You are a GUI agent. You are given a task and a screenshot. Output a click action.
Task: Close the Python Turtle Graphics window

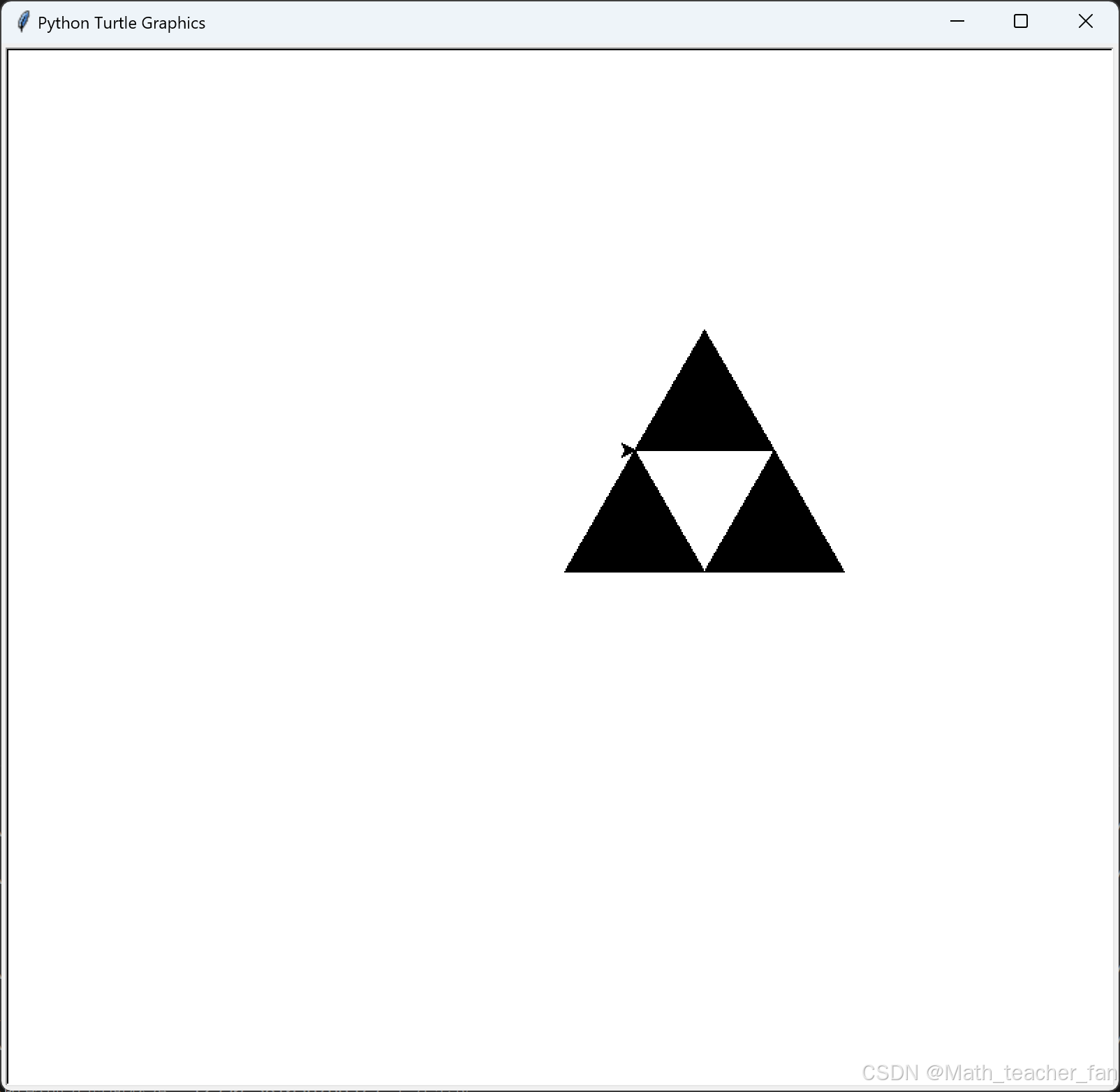(x=1086, y=21)
